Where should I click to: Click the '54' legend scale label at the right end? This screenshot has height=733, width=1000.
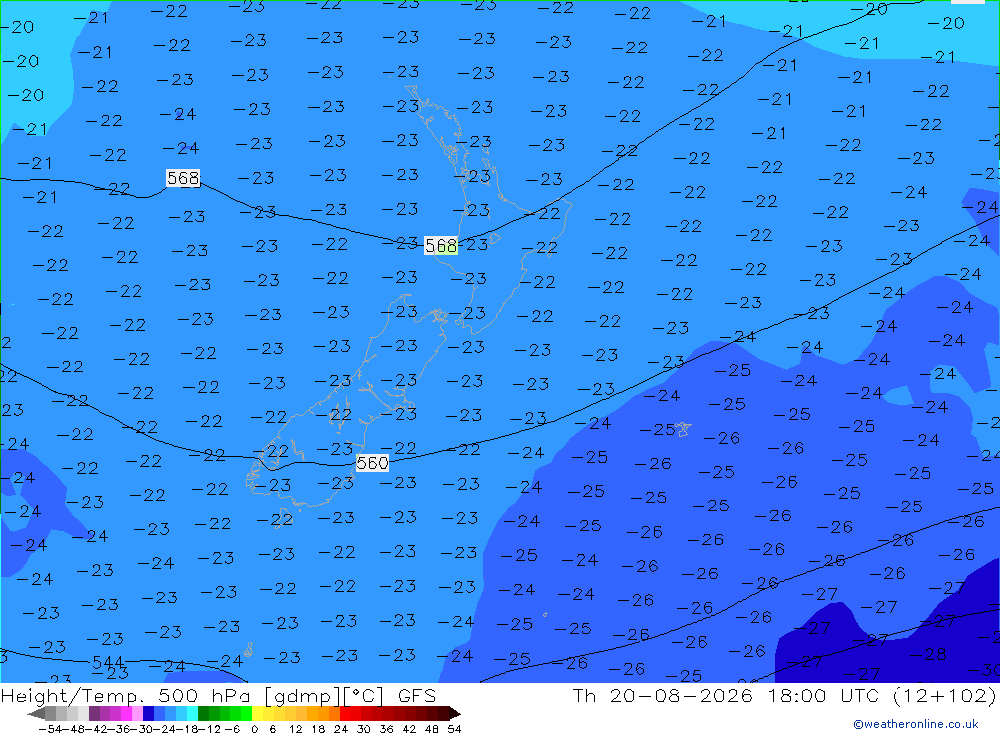[454, 729]
